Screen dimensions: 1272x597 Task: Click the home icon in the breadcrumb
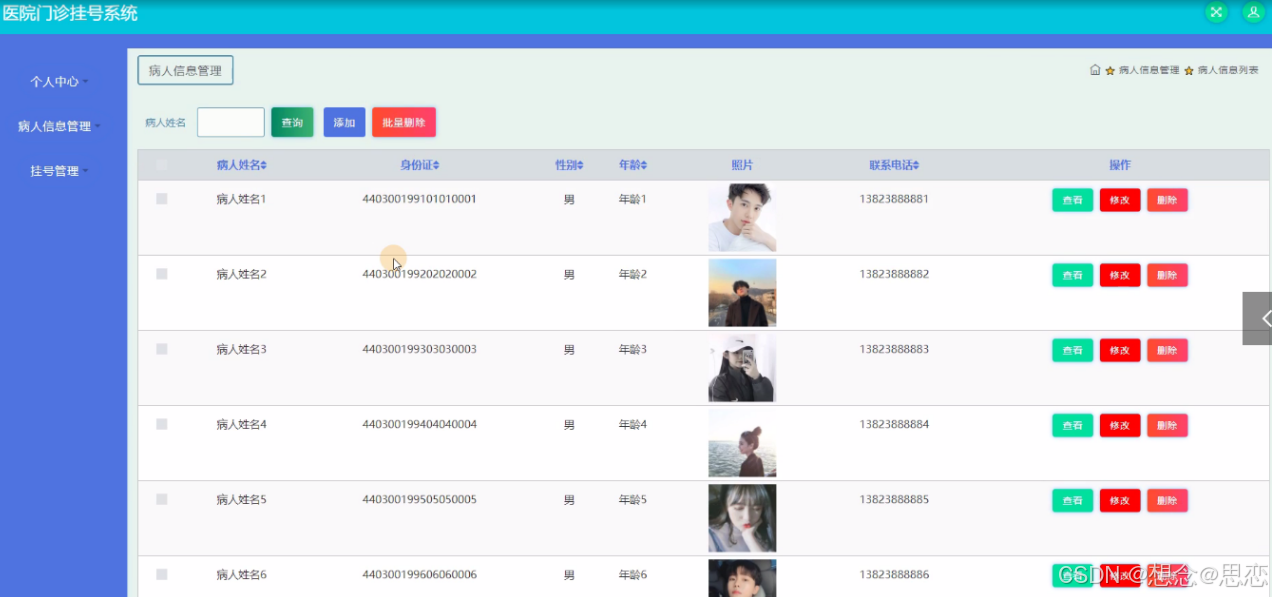click(x=1095, y=70)
